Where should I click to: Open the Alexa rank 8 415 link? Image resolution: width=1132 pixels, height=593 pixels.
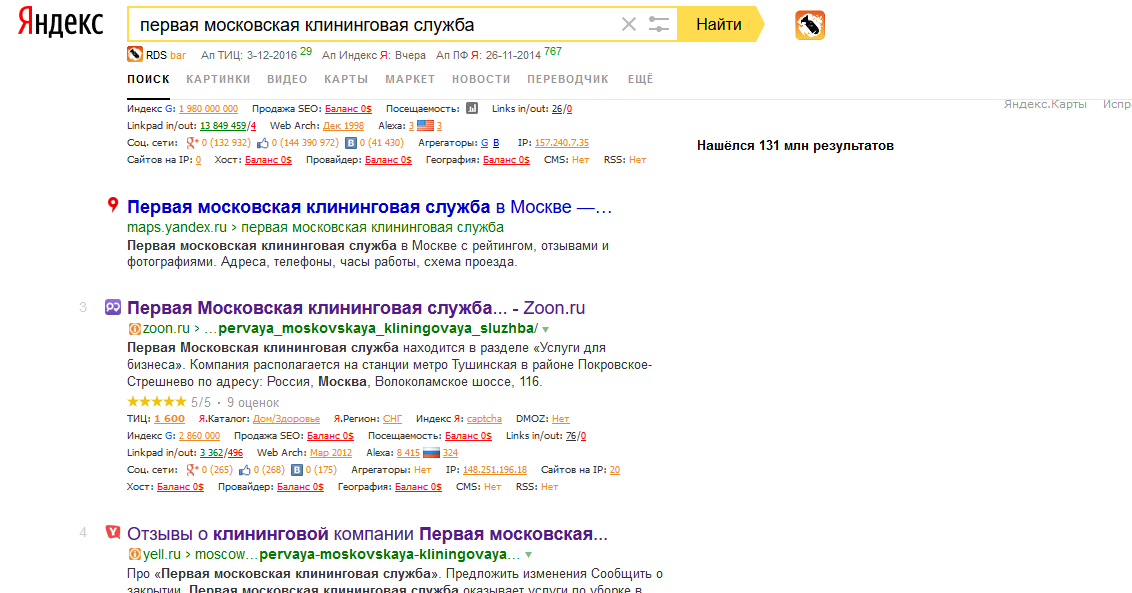[x=408, y=453]
